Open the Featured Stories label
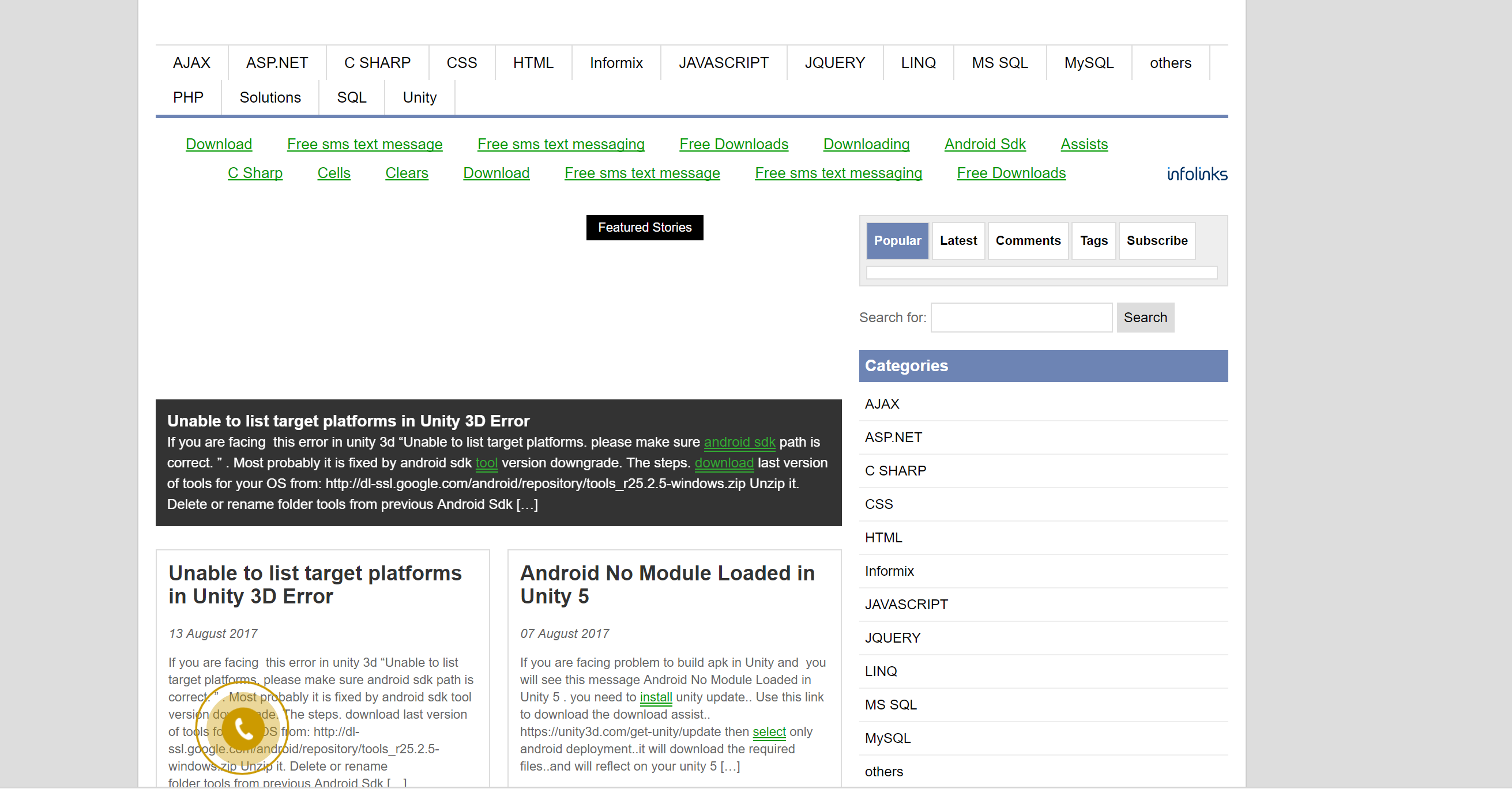The width and height of the screenshot is (1512, 789). pos(644,227)
